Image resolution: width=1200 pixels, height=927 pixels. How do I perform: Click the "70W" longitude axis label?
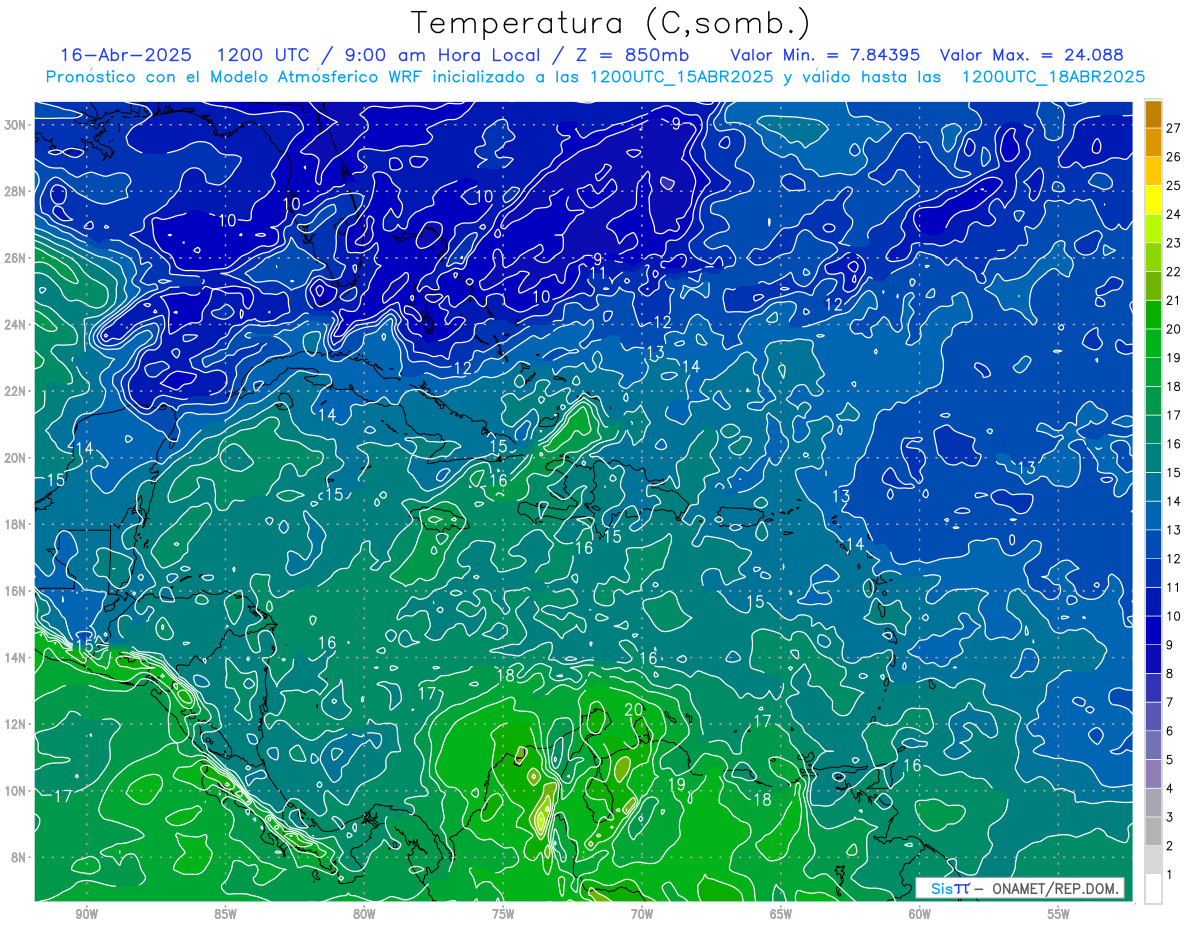(x=642, y=914)
